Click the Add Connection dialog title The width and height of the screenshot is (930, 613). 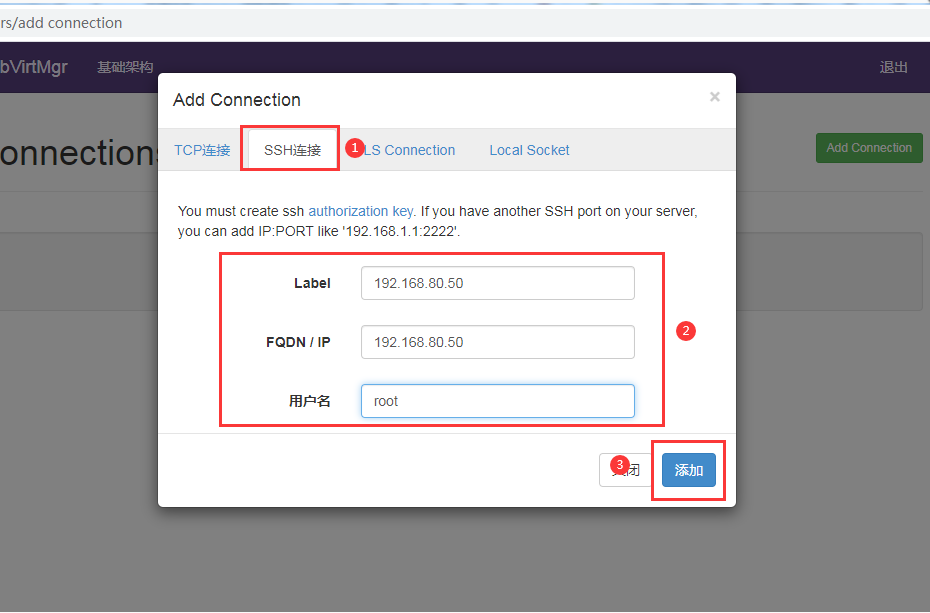(237, 100)
